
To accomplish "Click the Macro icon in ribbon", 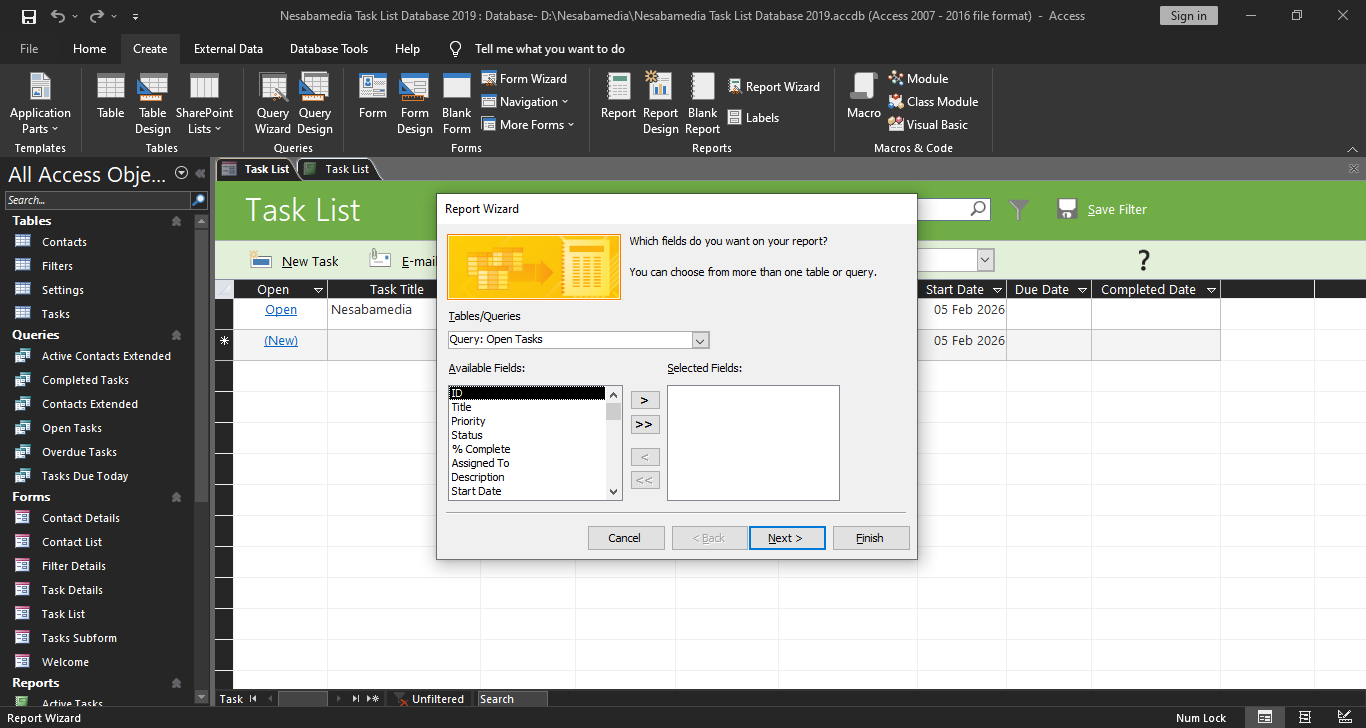I will tap(863, 97).
